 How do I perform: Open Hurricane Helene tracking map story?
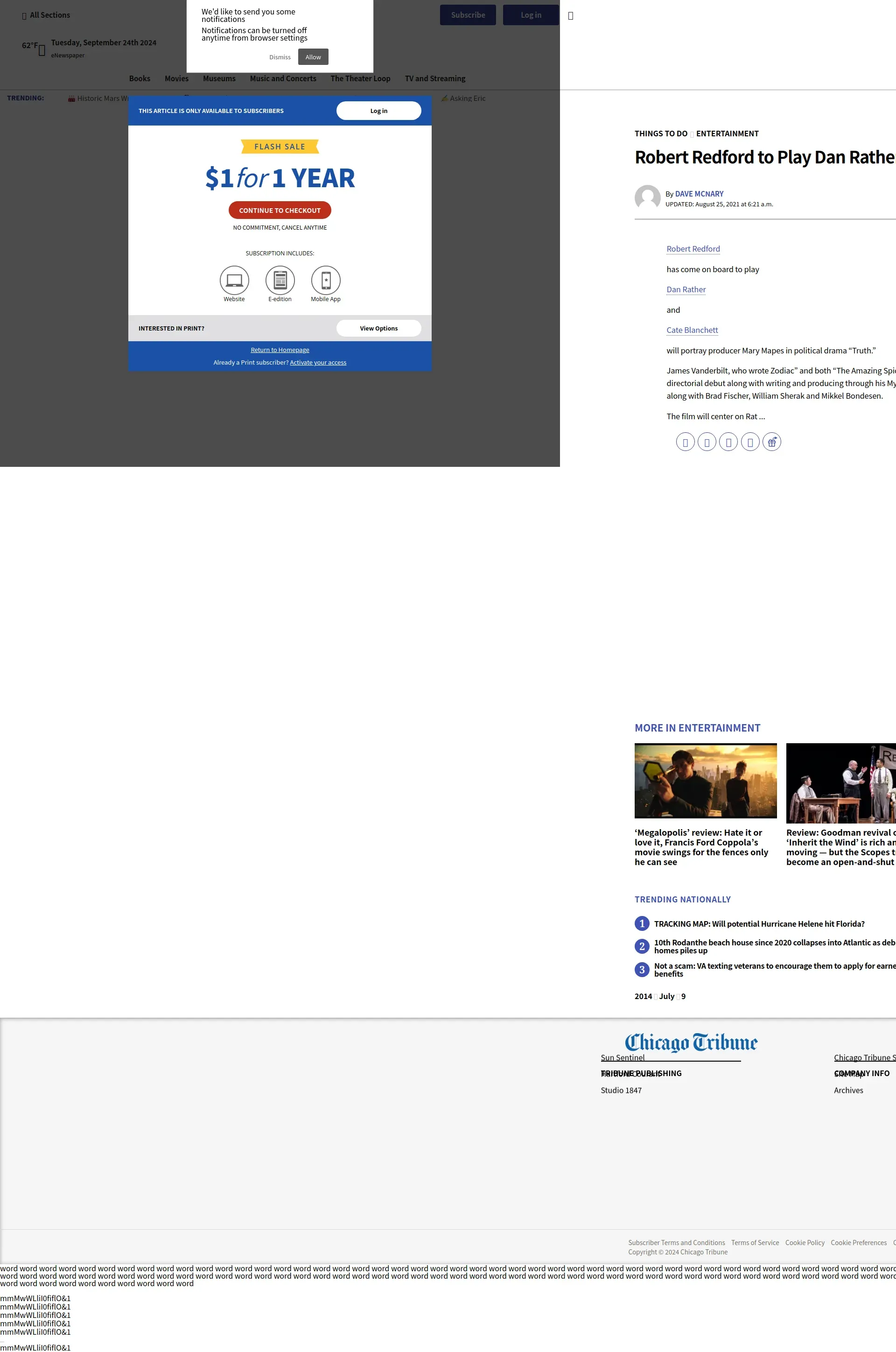759,924
